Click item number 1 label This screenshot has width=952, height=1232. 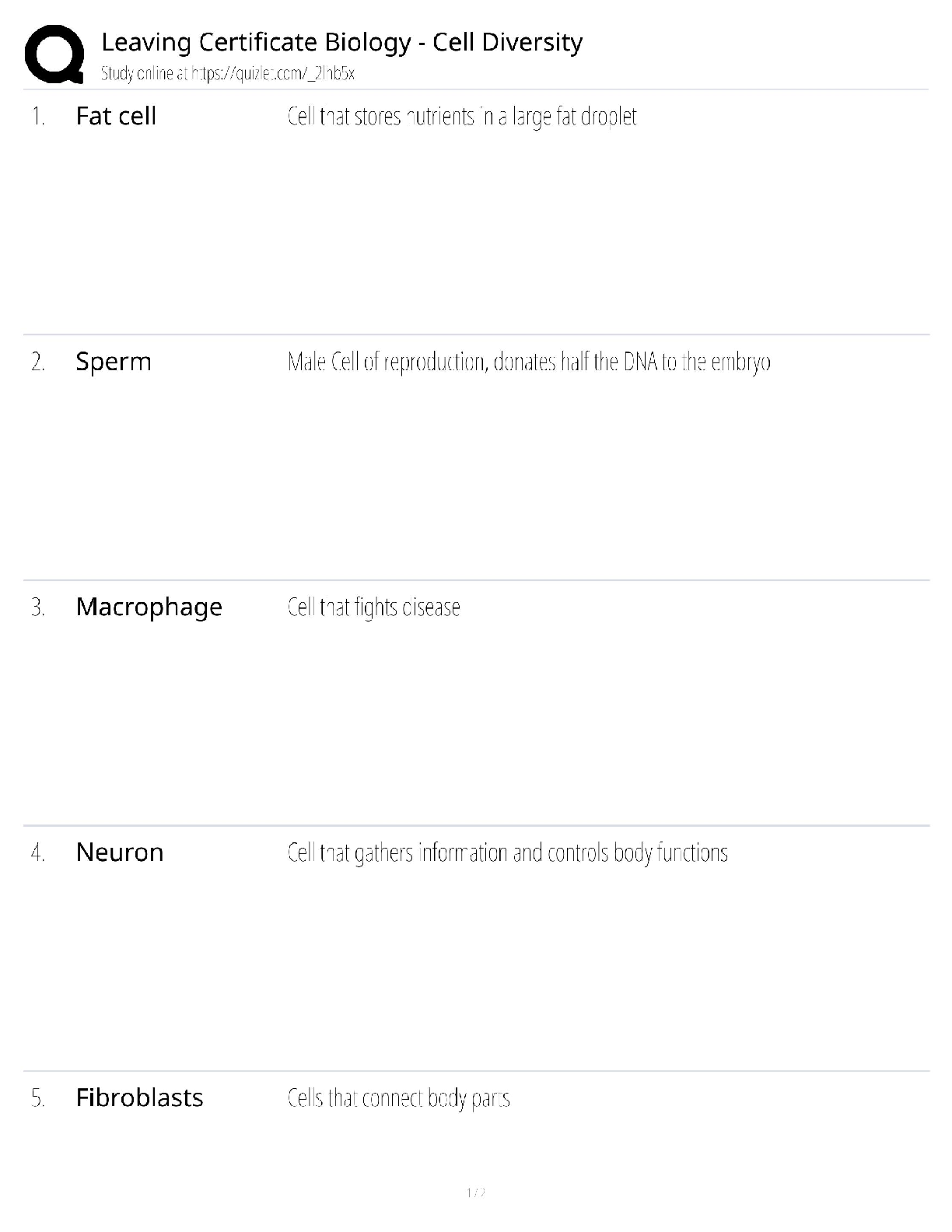coord(38,117)
